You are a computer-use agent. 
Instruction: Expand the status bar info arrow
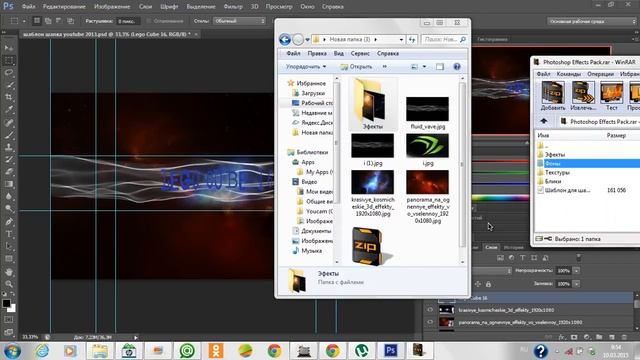[x=136, y=337]
